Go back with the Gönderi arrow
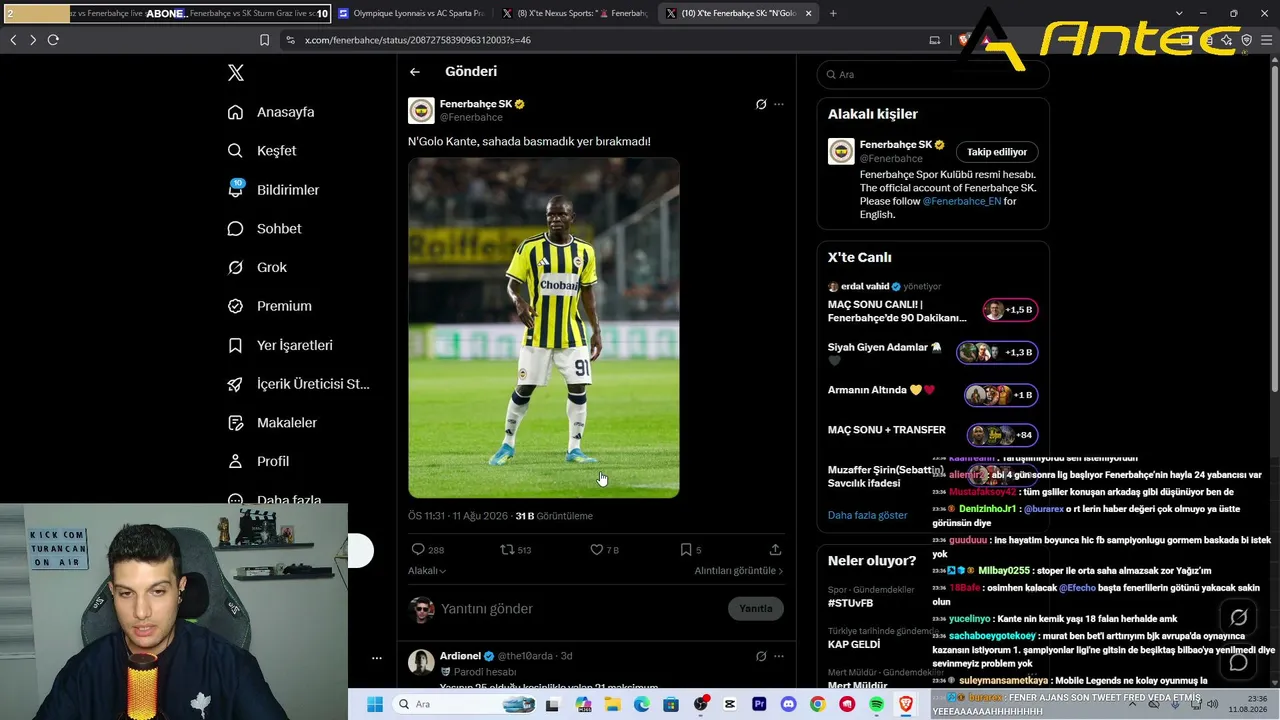The width and height of the screenshot is (1280, 720). (x=415, y=72)
